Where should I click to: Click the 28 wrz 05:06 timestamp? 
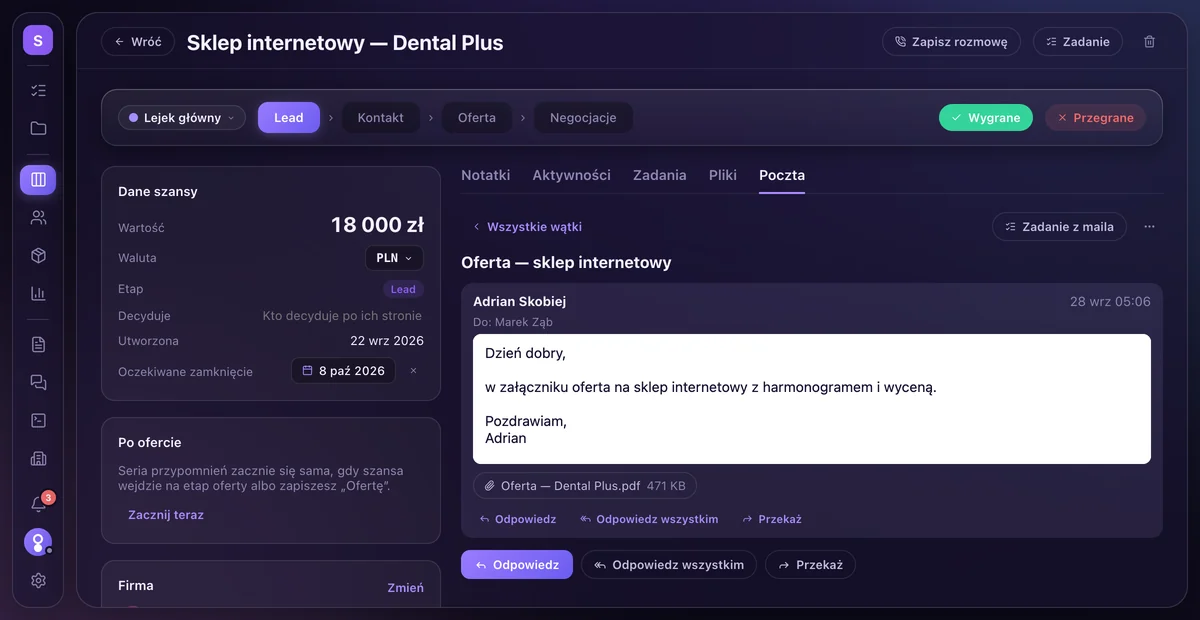coord(1110,301)
